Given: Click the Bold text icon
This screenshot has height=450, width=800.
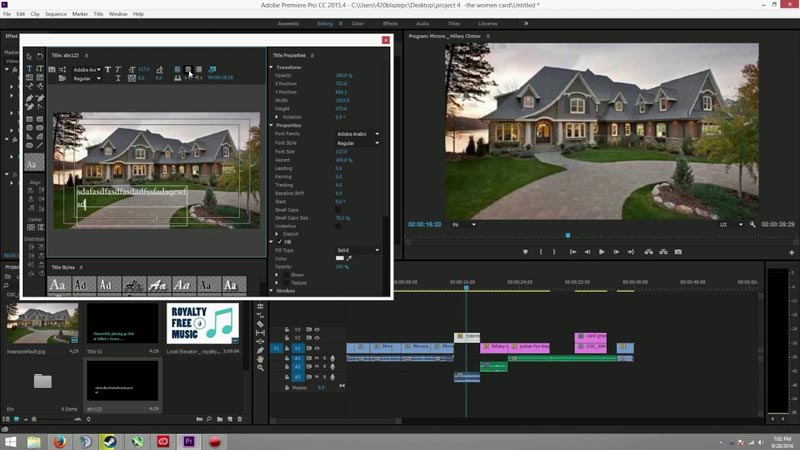Looking at the screenshot, I should click(x=108, y=69).
